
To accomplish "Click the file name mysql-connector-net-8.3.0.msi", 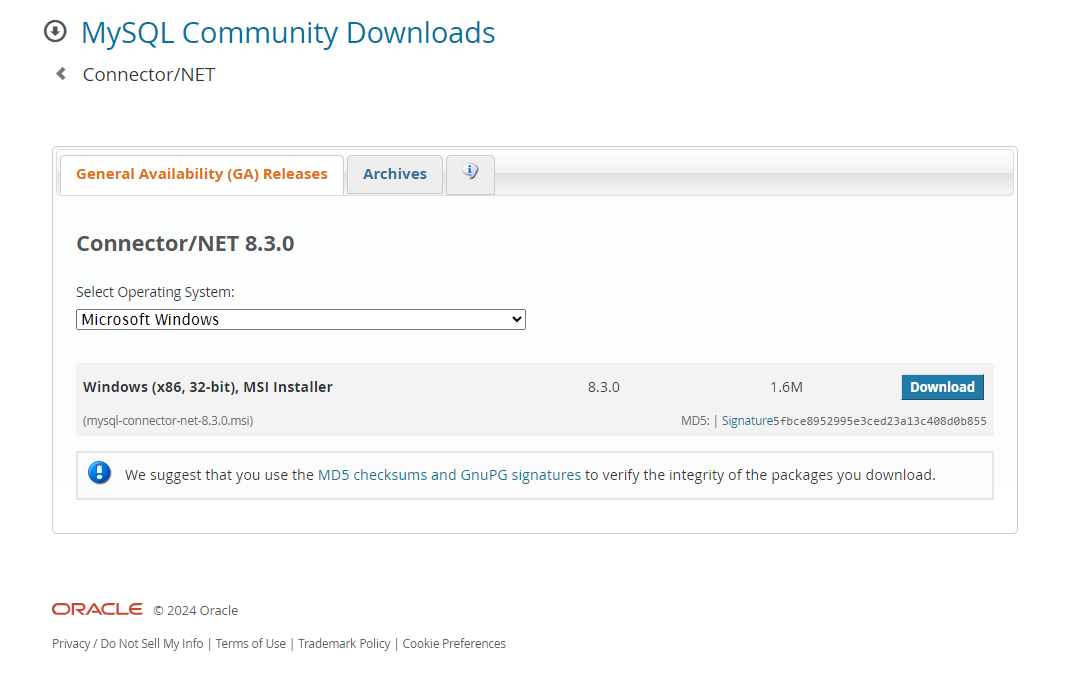I will [x=168, y=421].
